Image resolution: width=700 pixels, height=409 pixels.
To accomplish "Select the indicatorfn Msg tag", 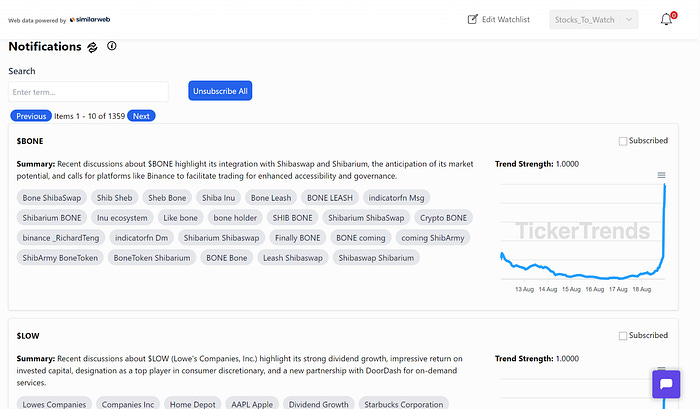I will (x=396, y=198).
